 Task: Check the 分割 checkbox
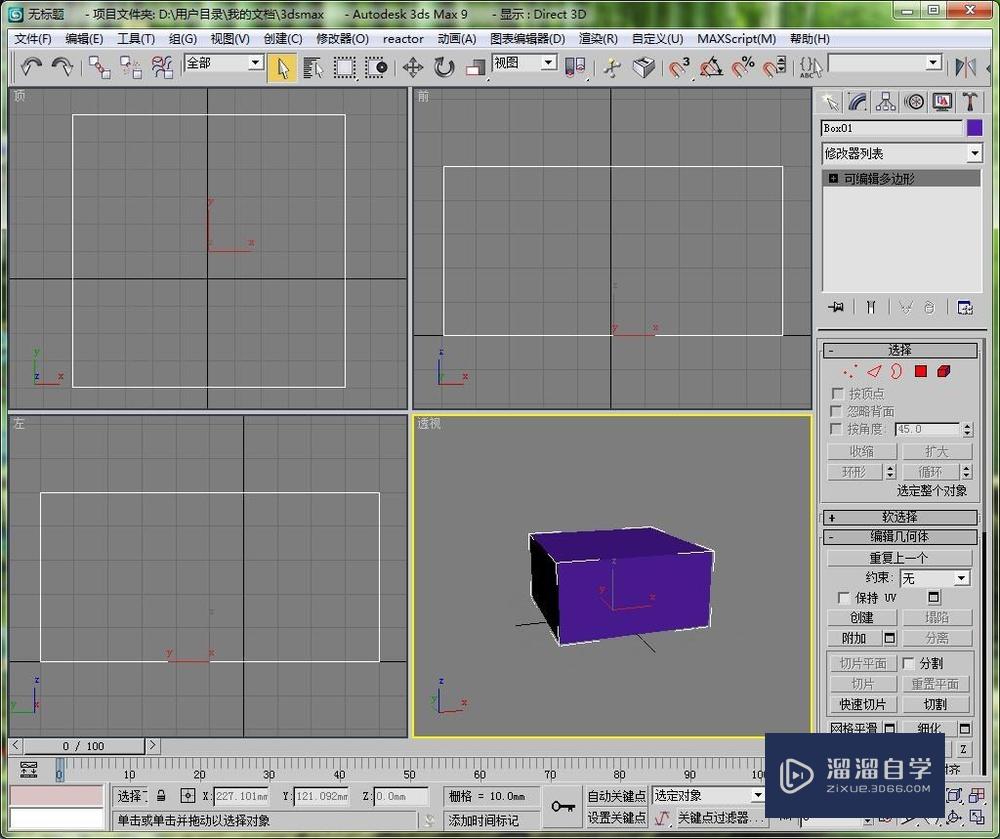(908, 663)
